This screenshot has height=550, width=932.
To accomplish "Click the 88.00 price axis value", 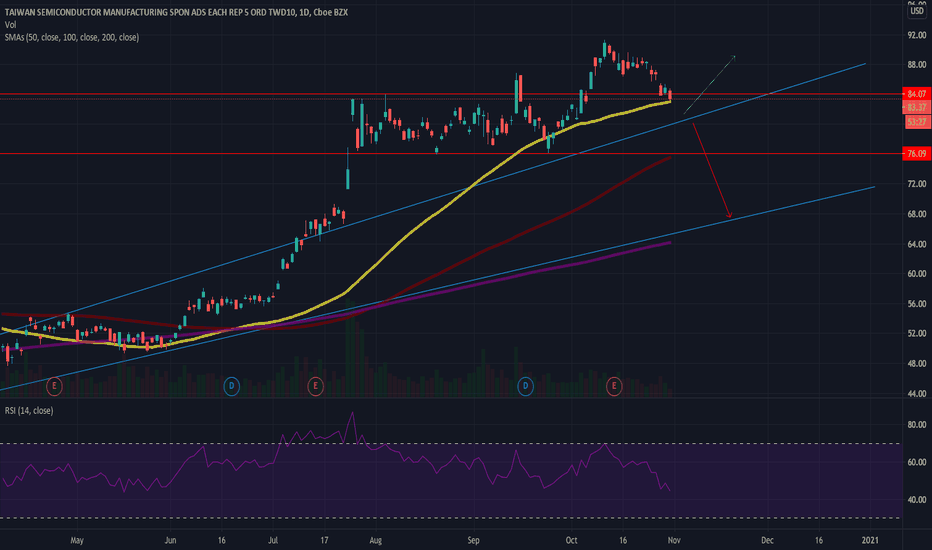I will (917, 64).
